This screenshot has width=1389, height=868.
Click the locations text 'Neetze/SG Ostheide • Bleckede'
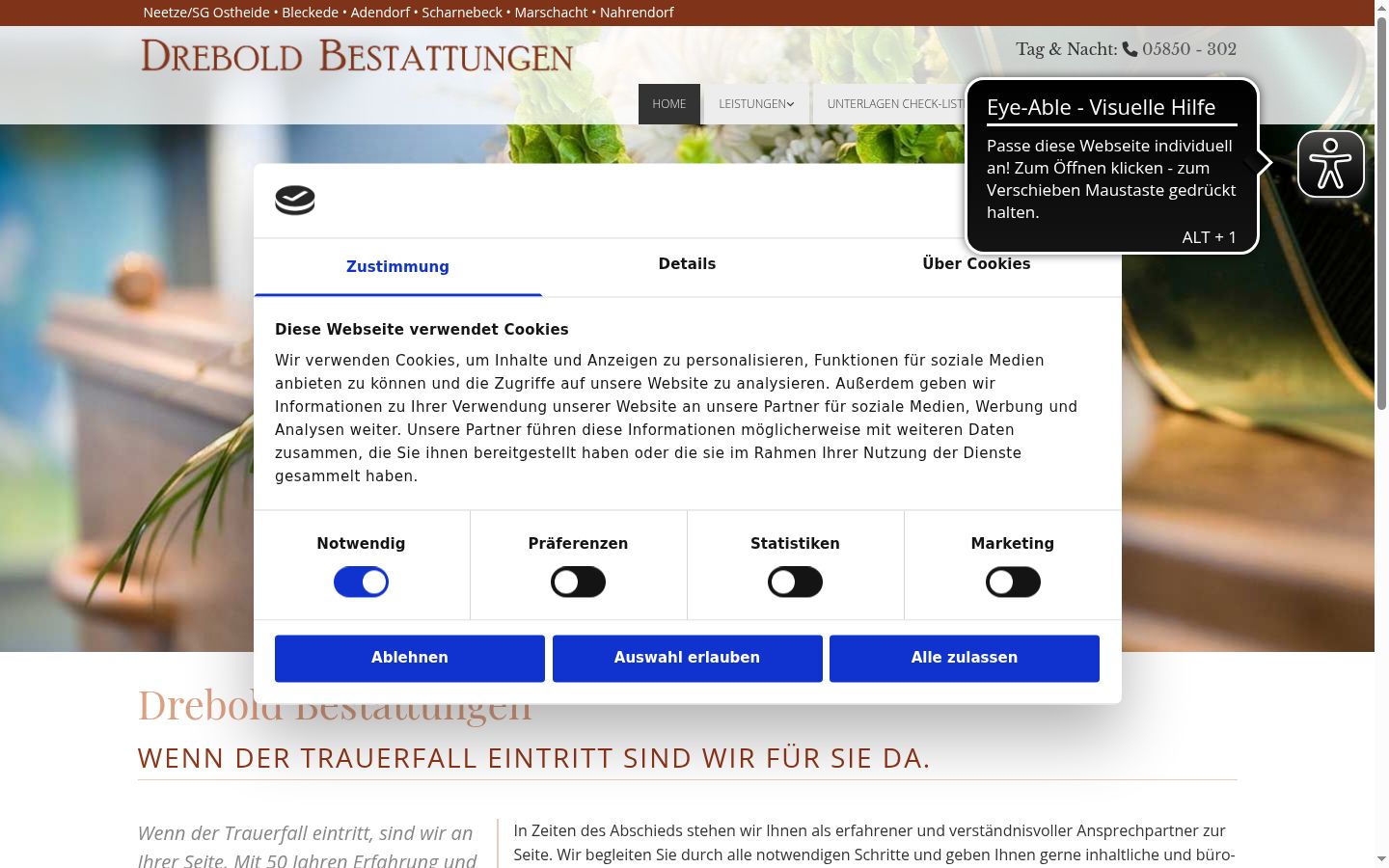[241, 13]
